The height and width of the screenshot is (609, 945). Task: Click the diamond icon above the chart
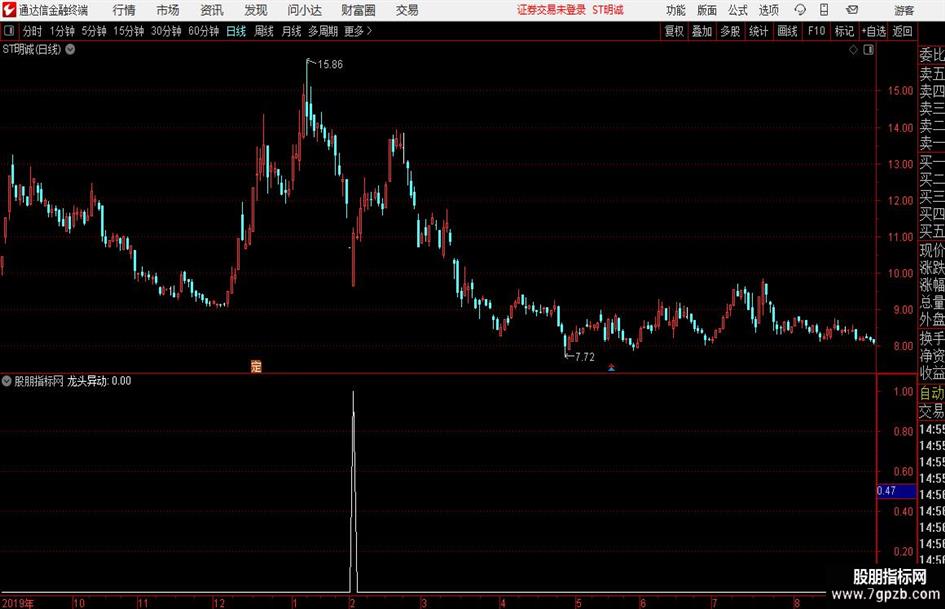coord(853,50)
